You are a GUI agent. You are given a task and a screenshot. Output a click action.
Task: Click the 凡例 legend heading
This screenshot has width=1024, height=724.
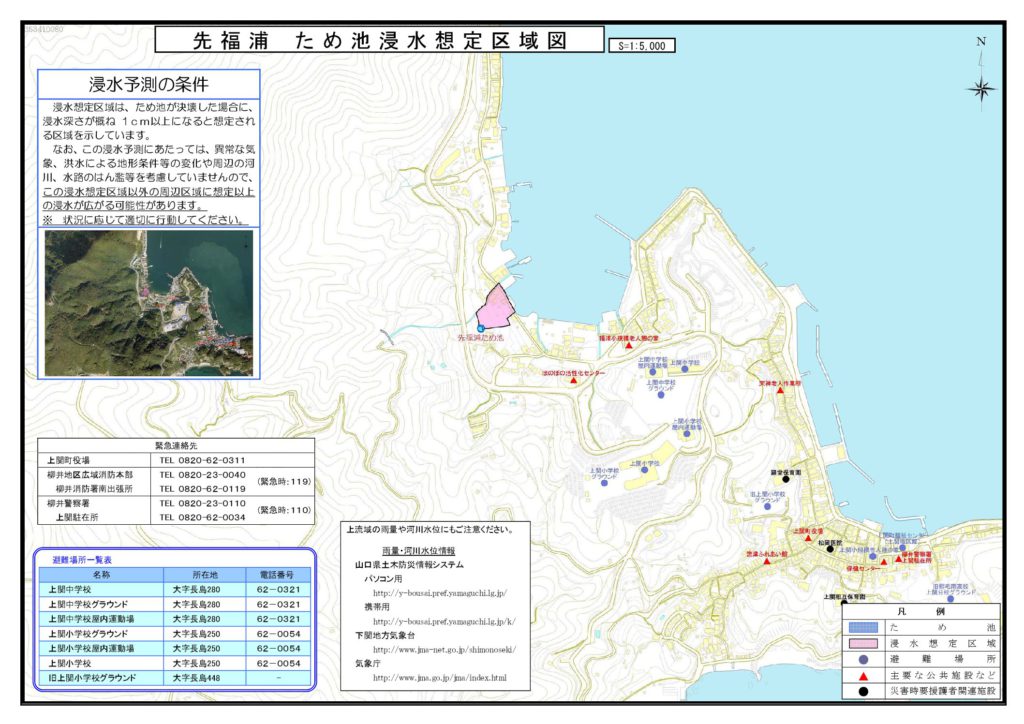pos(921,612)
